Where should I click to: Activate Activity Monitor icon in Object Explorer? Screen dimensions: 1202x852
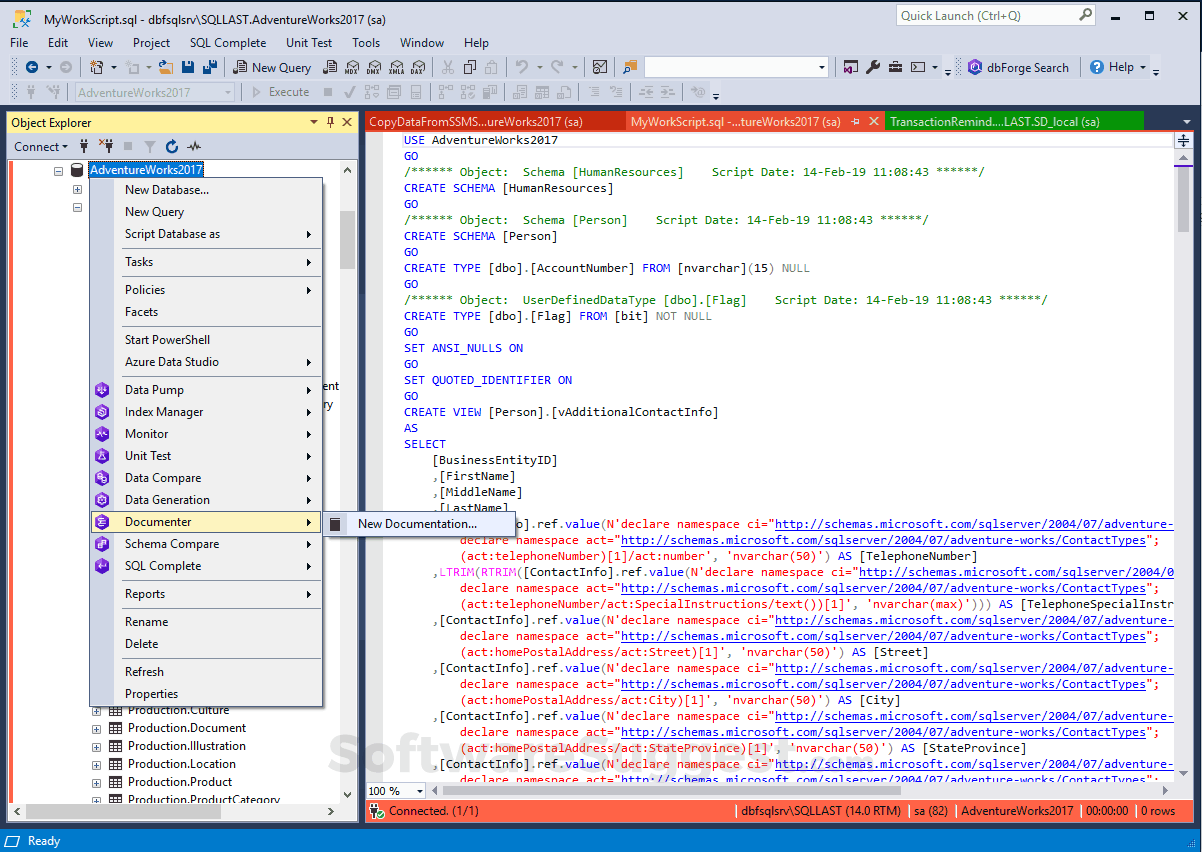coord(194,146)
